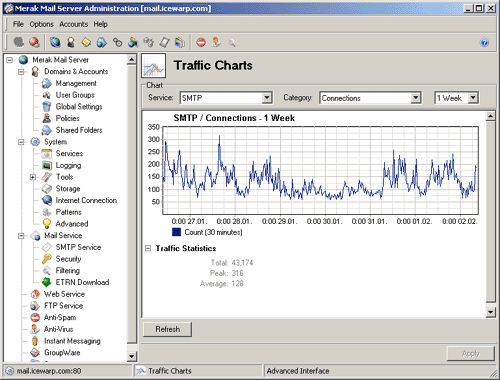The width and height of the screenshot is (500, 380).
Task: Open the 1 Week period dropdown
Action: click(x=473, y=98)
